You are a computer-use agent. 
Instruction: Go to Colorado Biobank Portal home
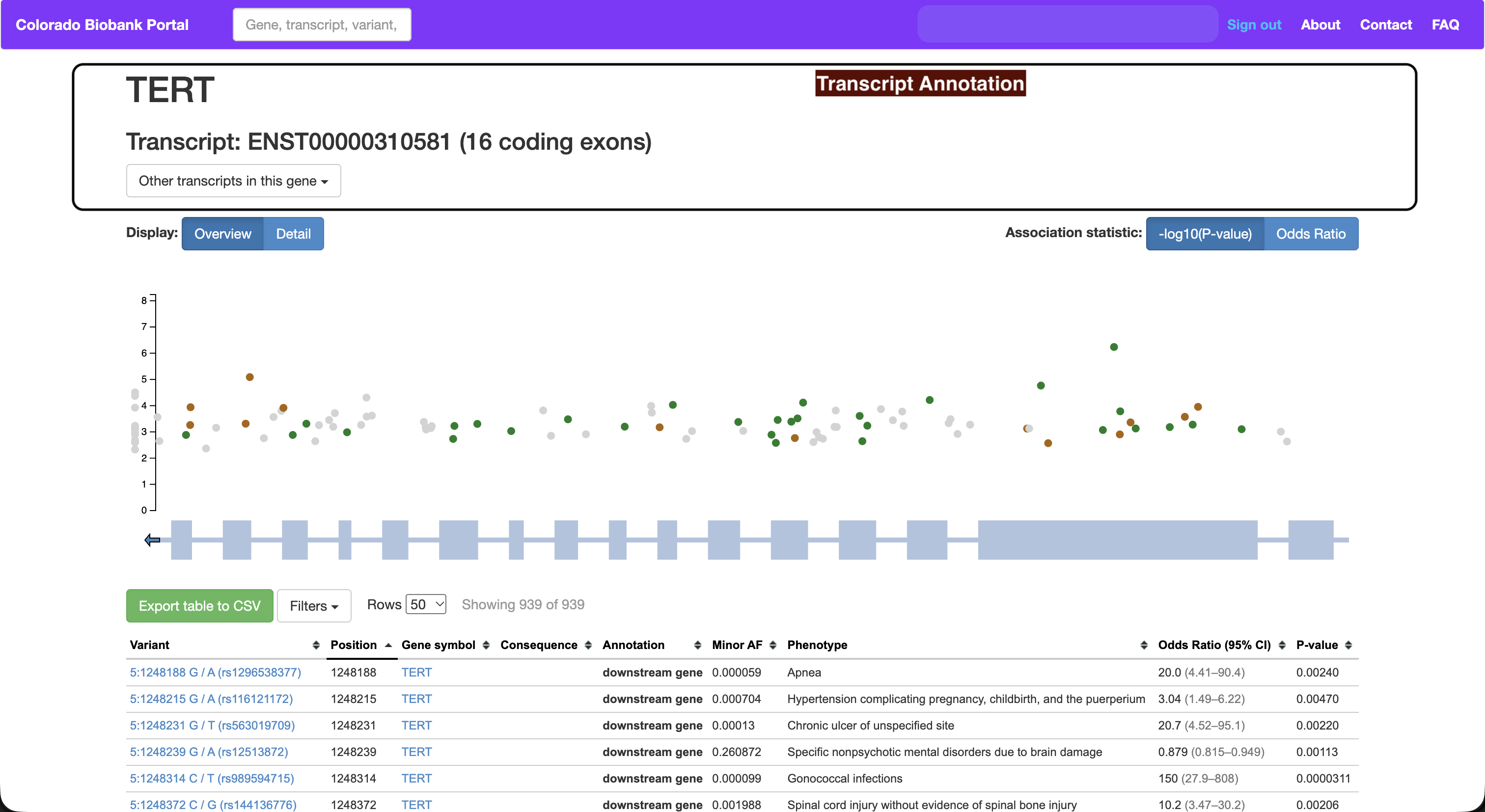[x=102, y=25]
